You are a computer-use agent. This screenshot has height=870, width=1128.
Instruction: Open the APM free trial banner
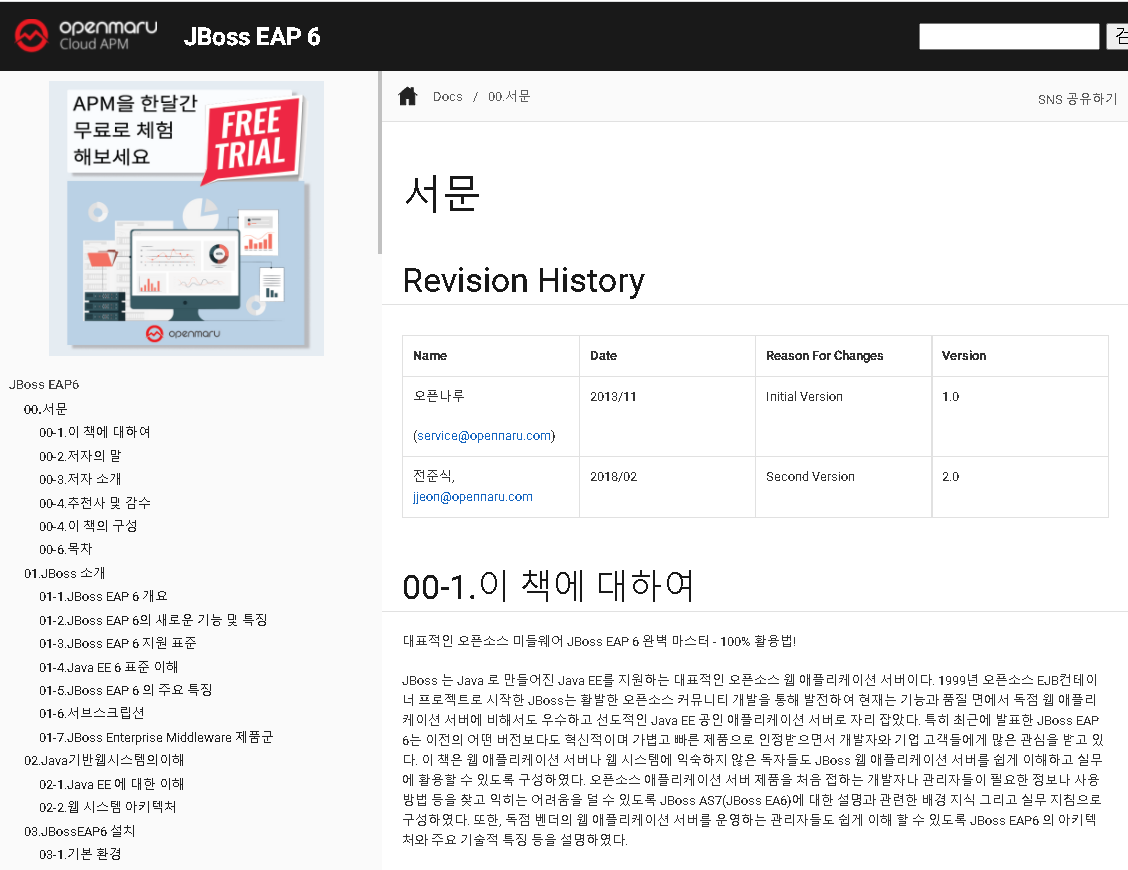click(x=186, y=218)
